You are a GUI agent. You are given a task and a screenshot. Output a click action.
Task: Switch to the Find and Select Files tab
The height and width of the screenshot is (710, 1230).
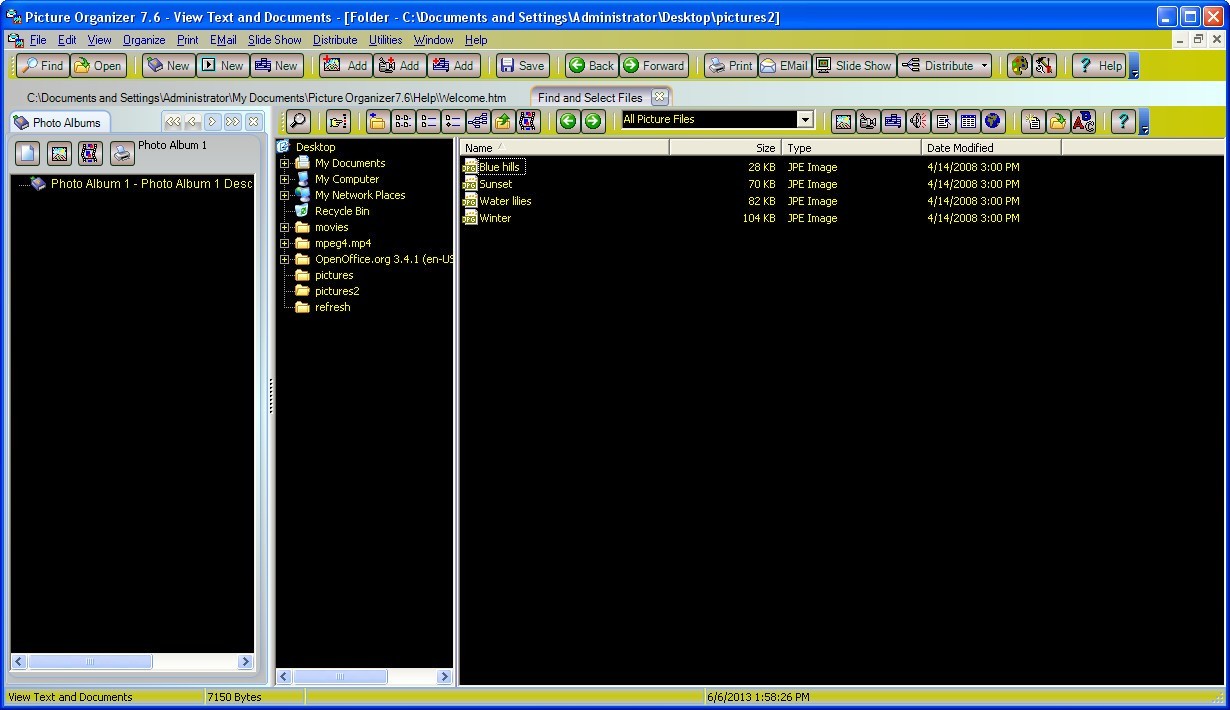590,97
